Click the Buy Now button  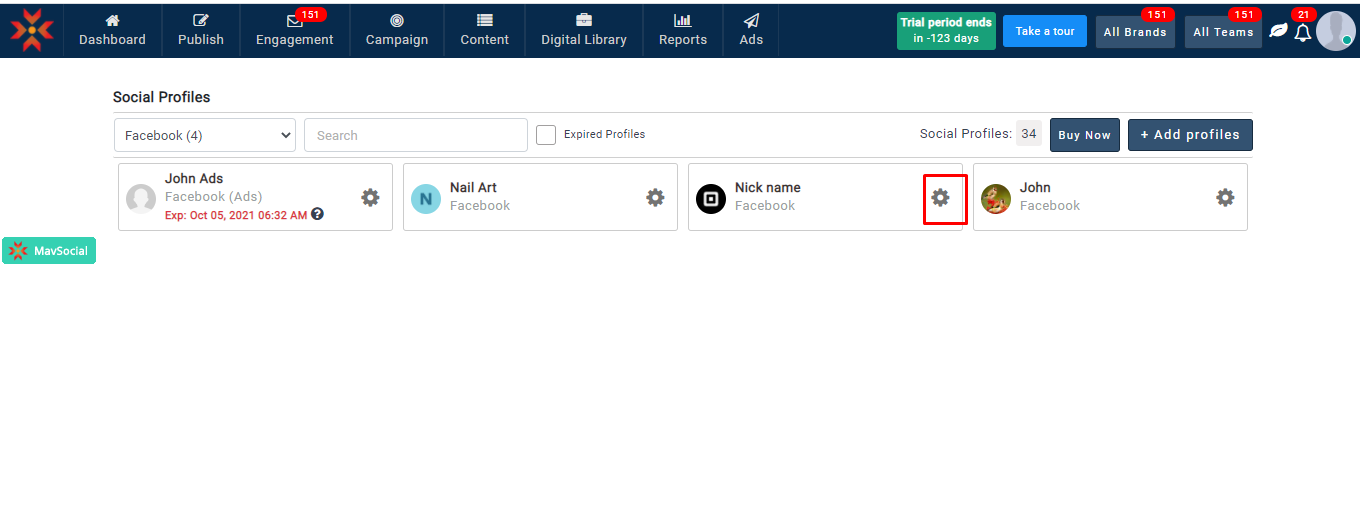click(1084, 135)
